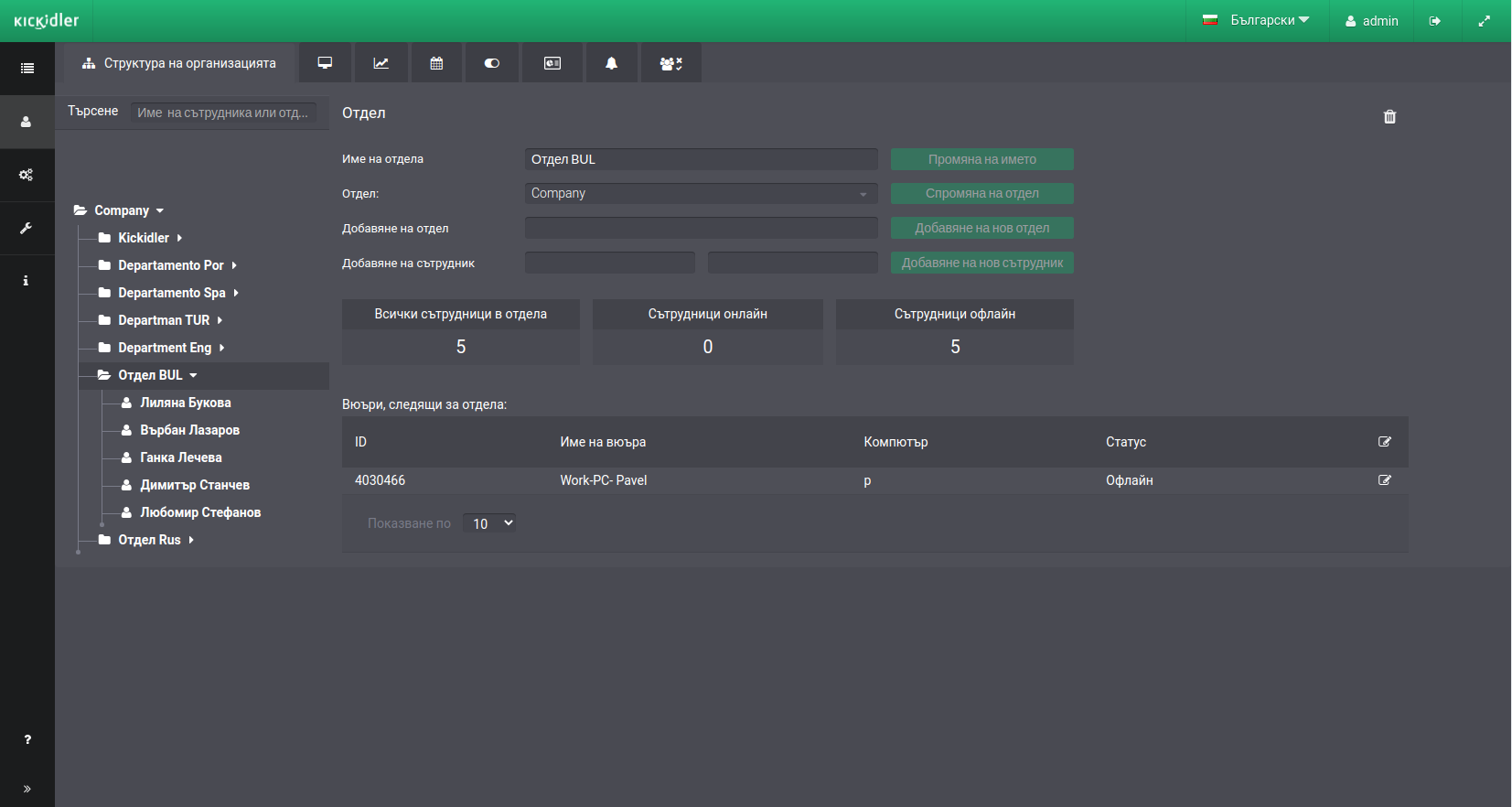Screen dimensions: 1512x807
Task: Click the Kickidler logo
Action: (47, 20)
